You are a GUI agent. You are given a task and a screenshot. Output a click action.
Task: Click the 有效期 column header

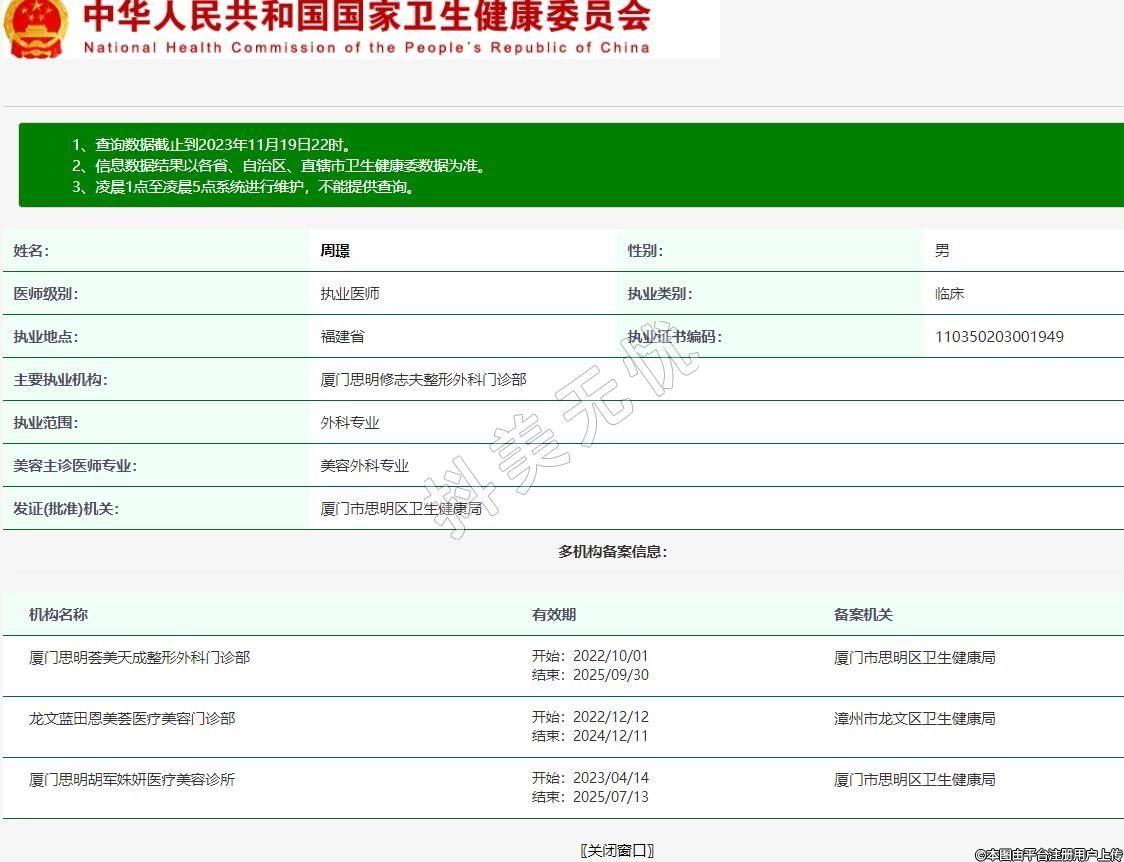[554, 615]
